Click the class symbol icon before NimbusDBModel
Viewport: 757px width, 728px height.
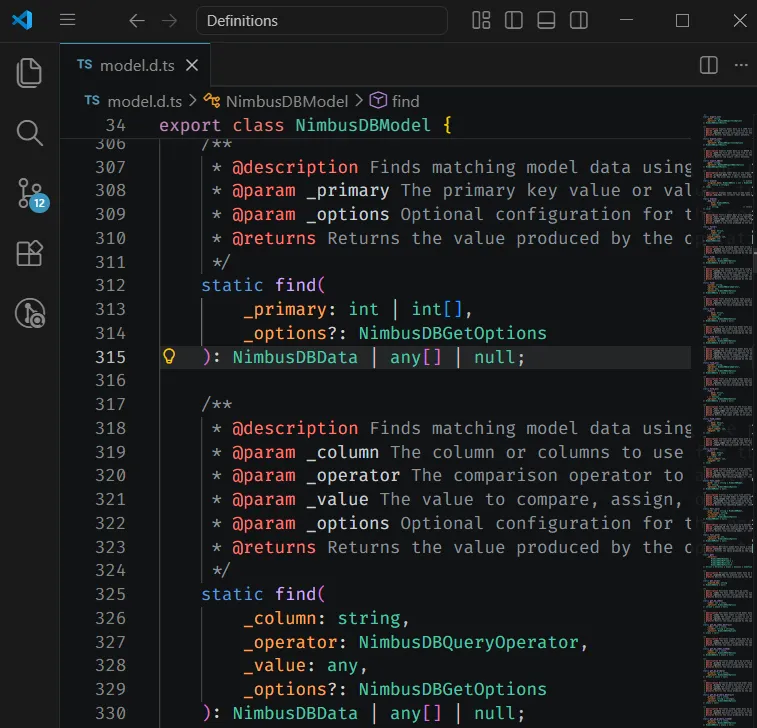click(212, 100)
